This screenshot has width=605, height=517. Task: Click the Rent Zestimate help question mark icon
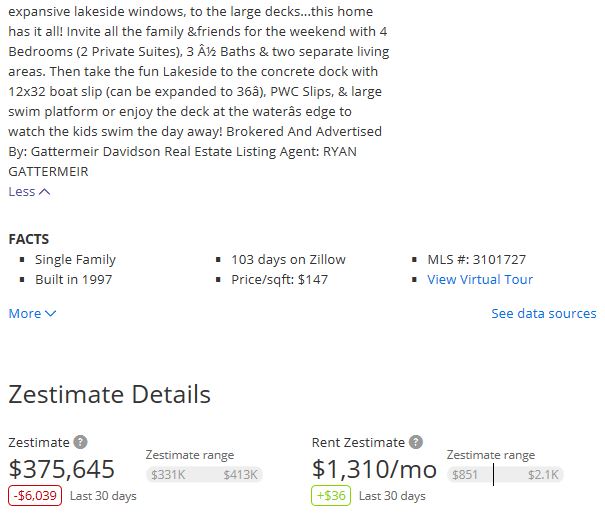tap(416, 442)
